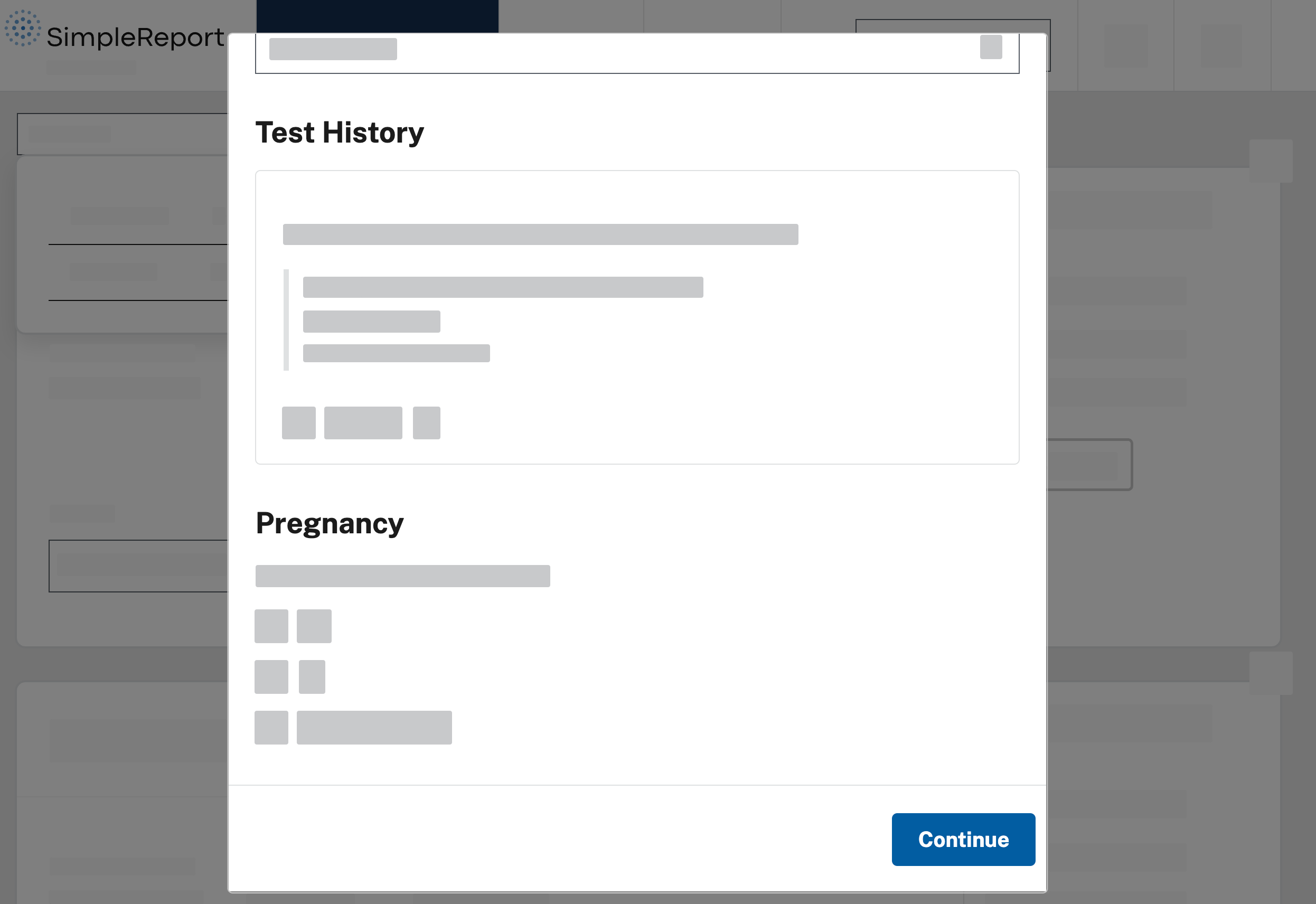Click the small icon left of the Test History pagination

(x=298, y=422)
